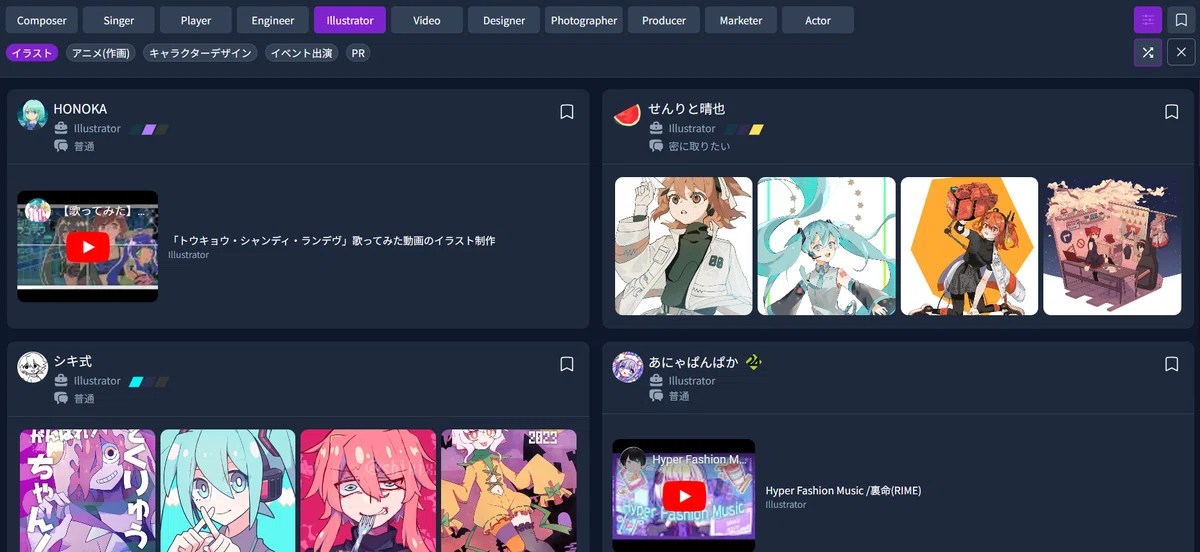Viewport: 1200px width, 552px height.
Task: Select the Engineer category tab
Action: click(273, 20)
